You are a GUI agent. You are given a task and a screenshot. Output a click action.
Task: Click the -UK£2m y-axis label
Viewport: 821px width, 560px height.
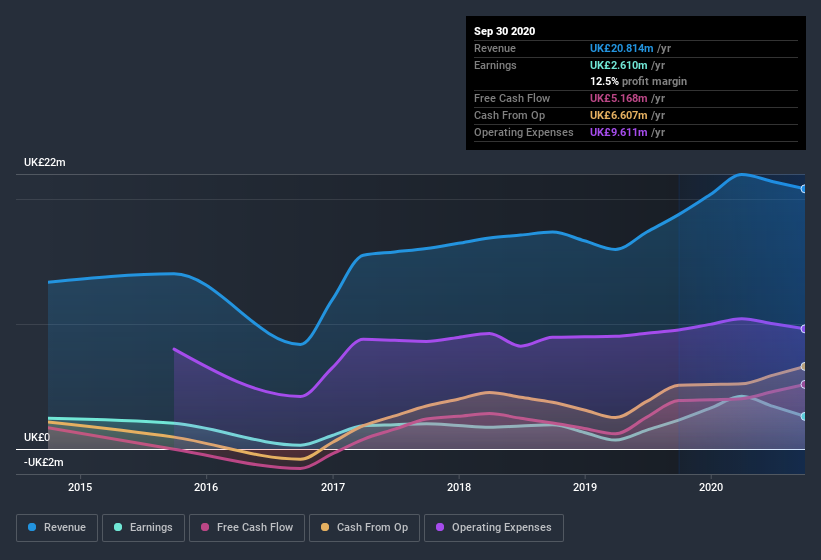pyautogui.click(x=43, y=462)
